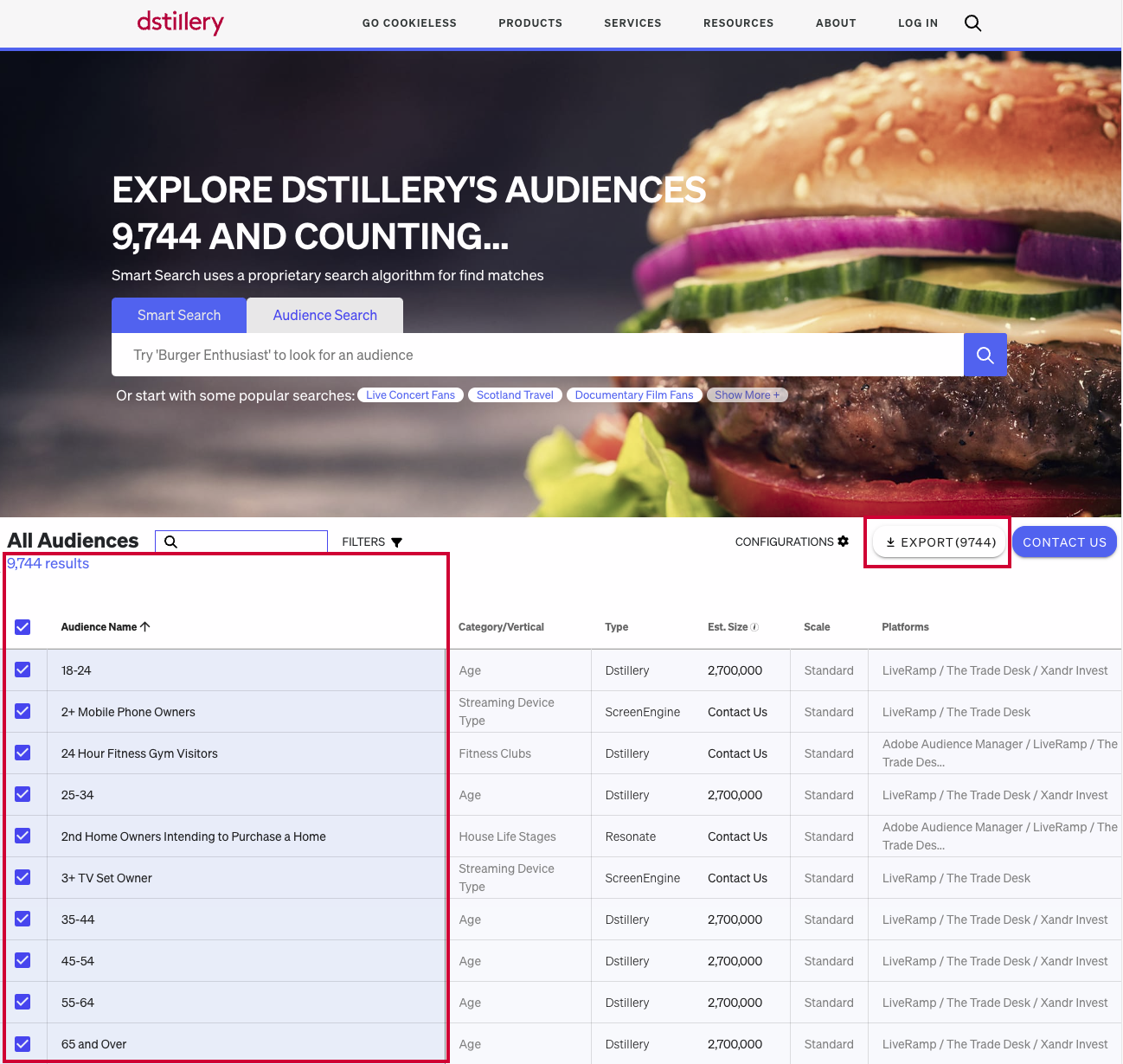Click the magnifier icon in All Audiences search box
Screen dimensions: 1123x1064
click(x=171, y=542)
